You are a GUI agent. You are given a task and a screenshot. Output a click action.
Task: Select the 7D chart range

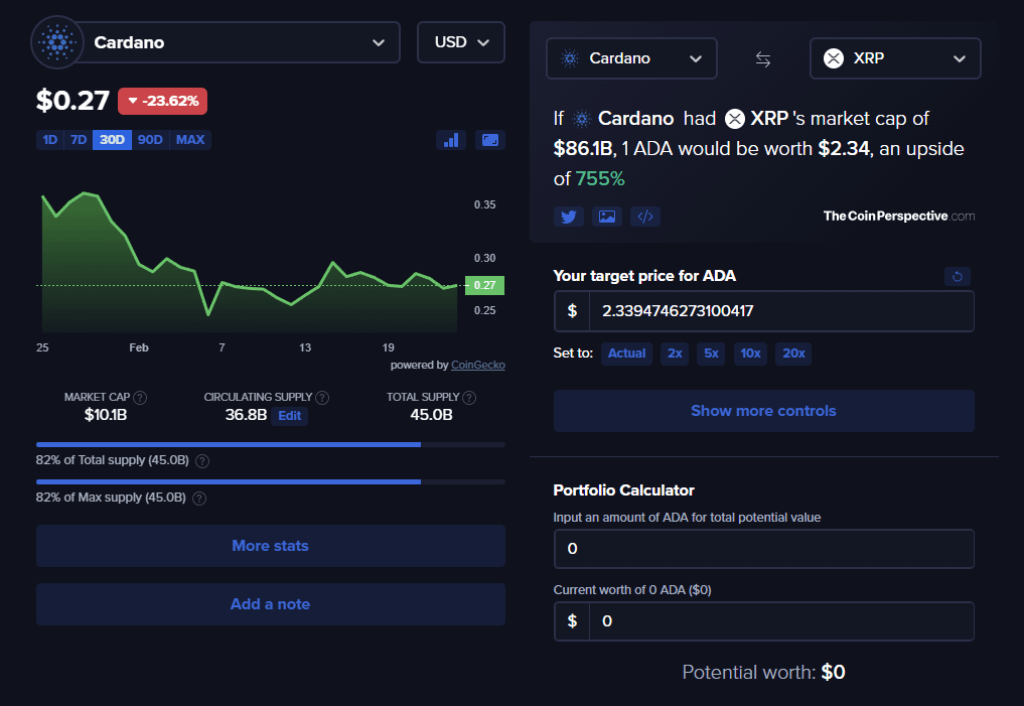[x=78, y=140]
